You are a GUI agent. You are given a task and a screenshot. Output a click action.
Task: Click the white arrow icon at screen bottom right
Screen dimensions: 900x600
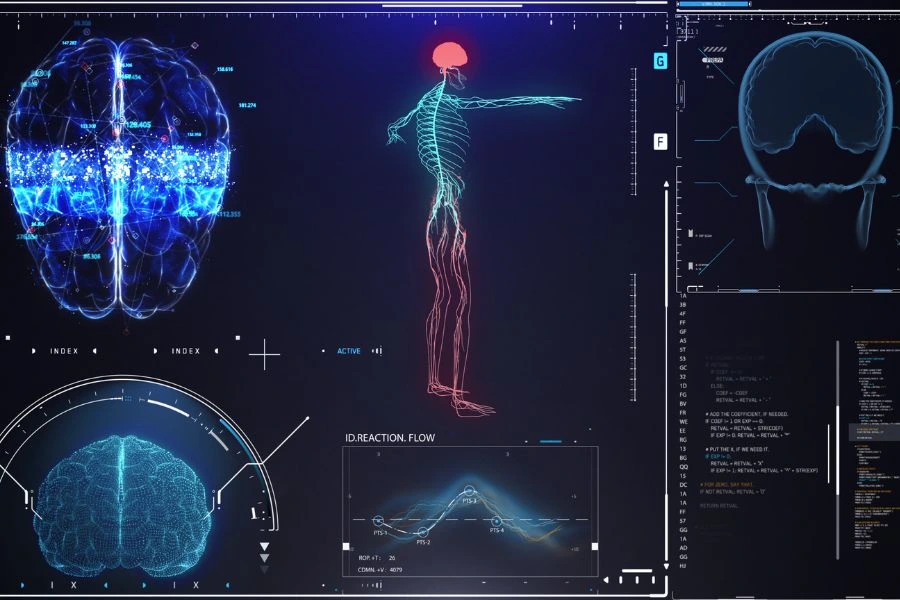(x=606, y=579)
